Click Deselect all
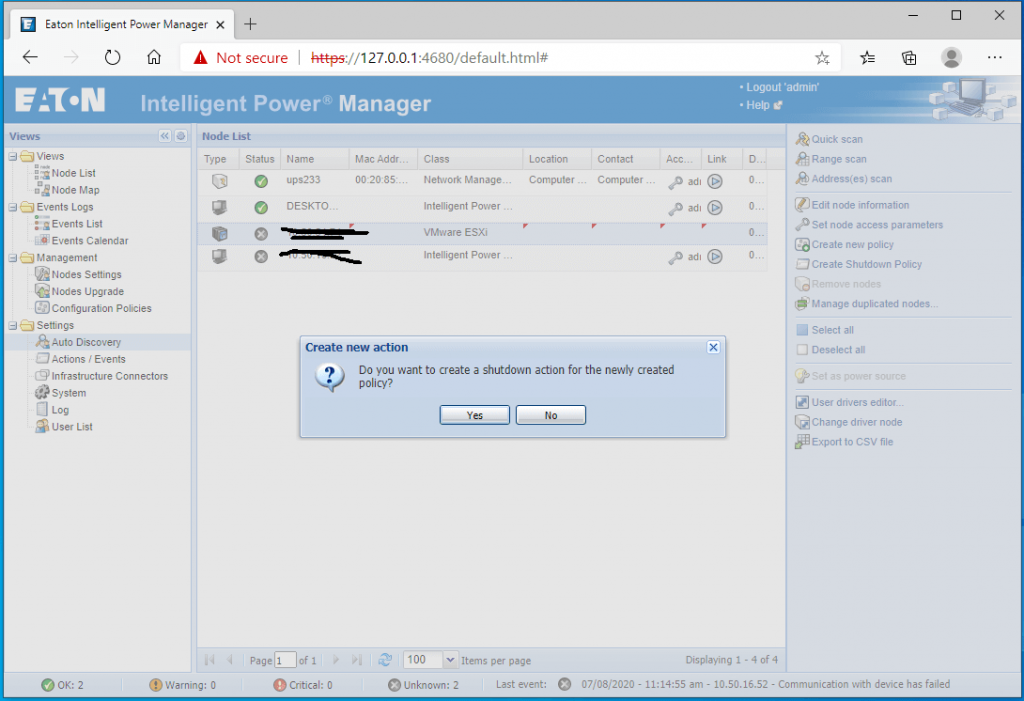Viewport: 1024px width, 701px height. click(838, 350)
